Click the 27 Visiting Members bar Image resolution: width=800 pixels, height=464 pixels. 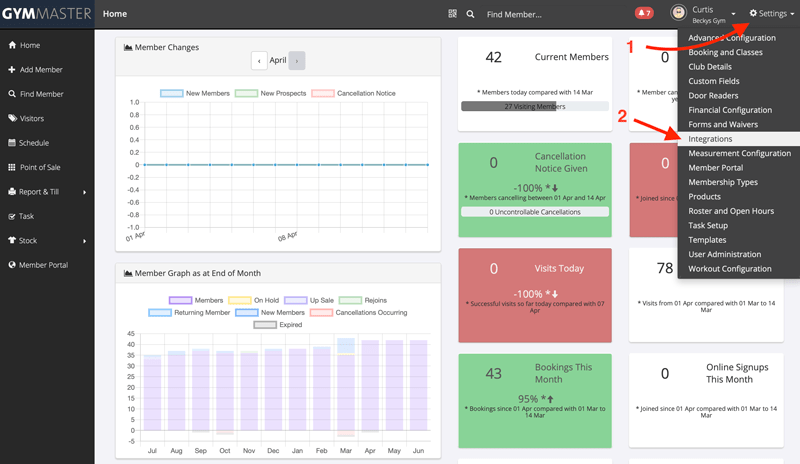[x=535, y=106]
